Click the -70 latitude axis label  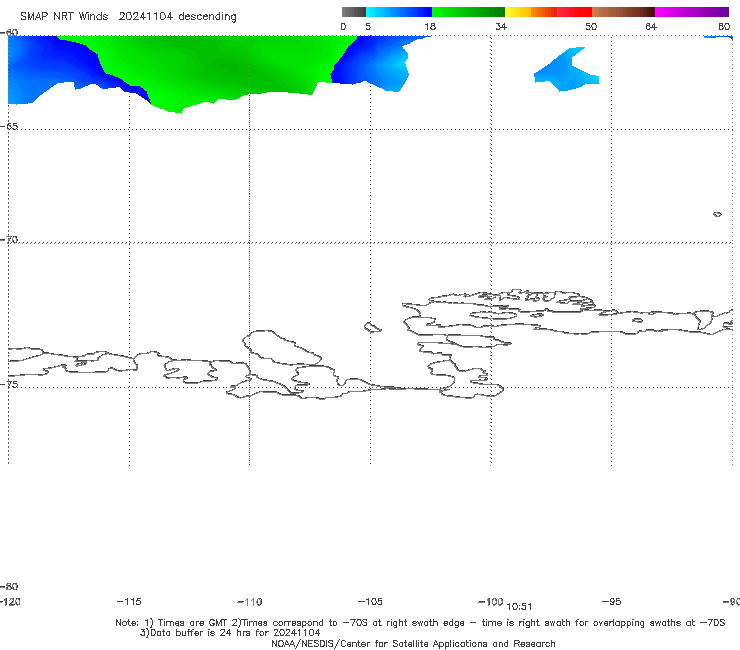pyautogui.click(x=9, y=240)
